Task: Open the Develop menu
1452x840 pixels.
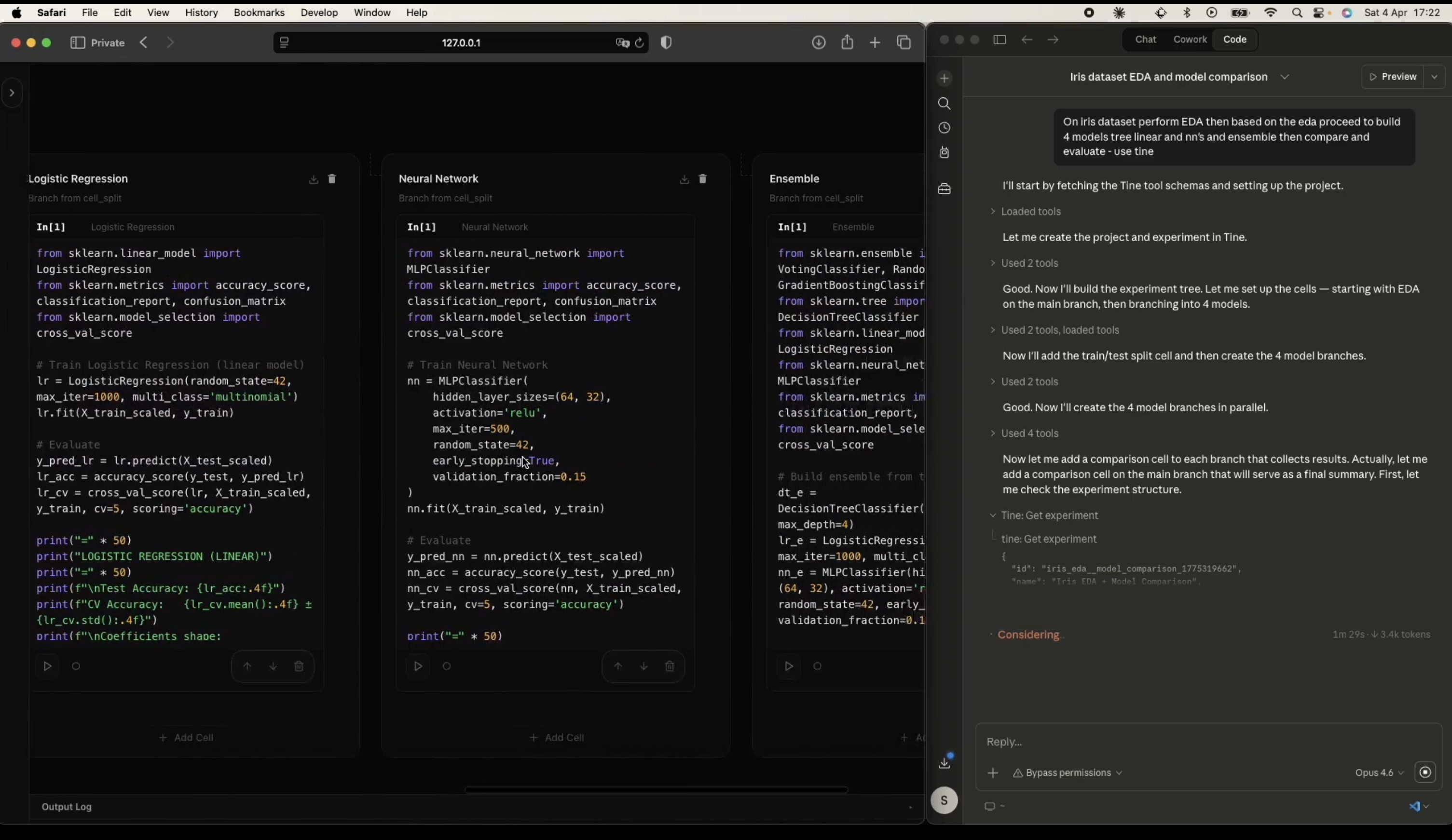Action: pos(319,13)
